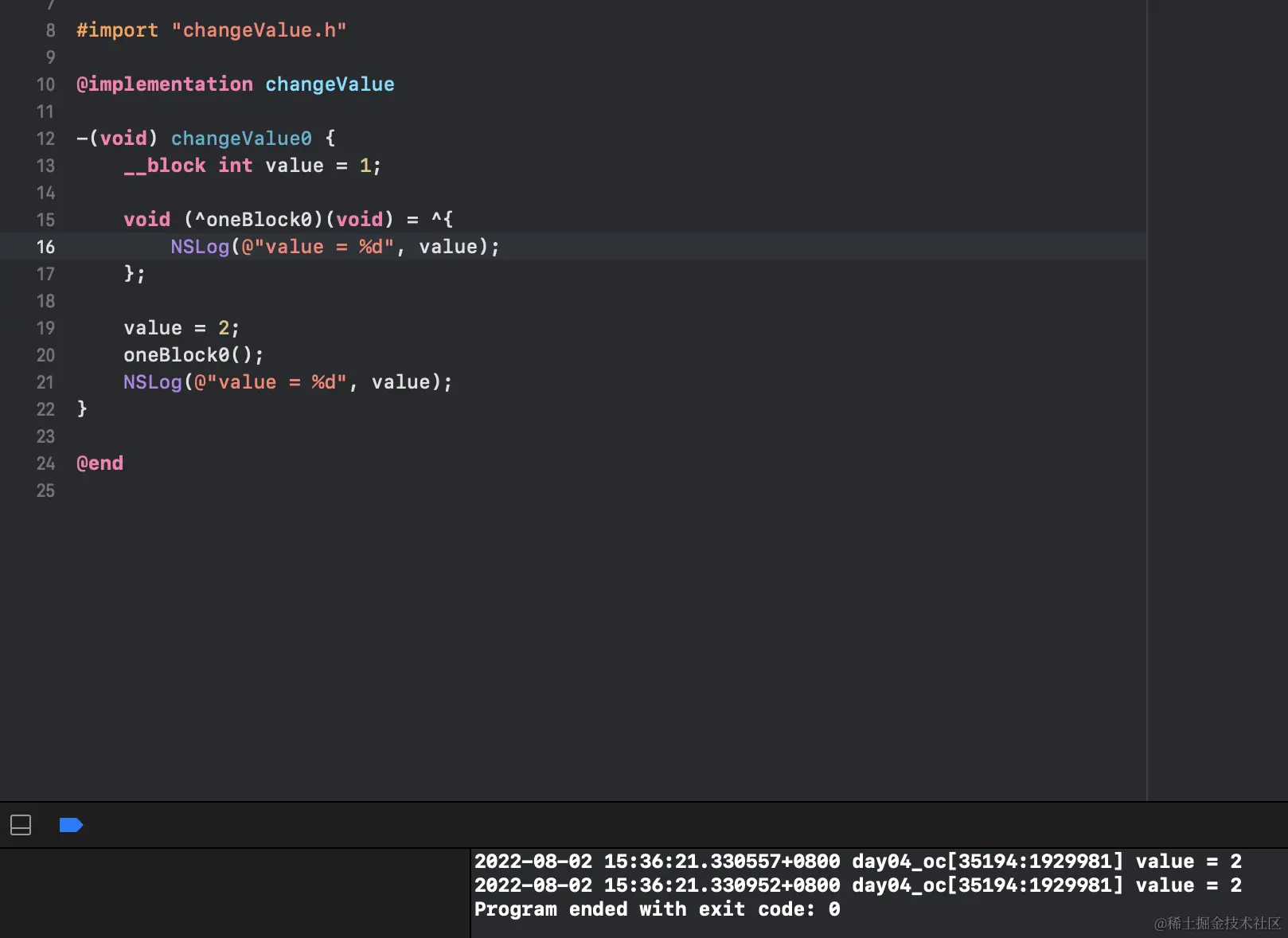Click line number 12 in gutter
The width and height of the screenshot is (1288, 938).
click(45, 139)
